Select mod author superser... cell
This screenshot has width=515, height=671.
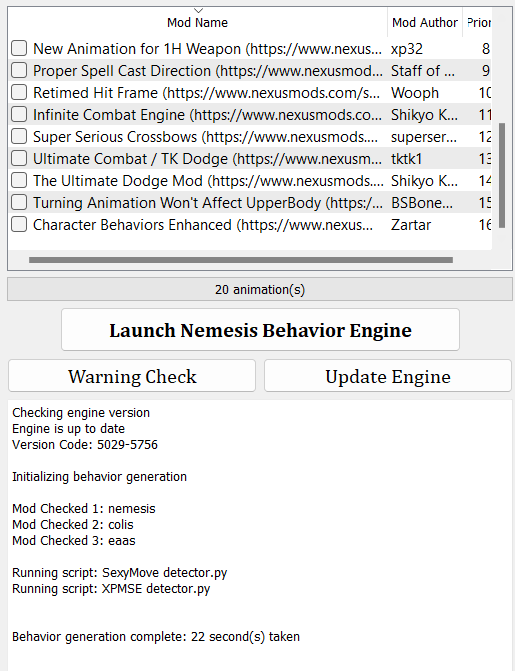click(425, 137)
